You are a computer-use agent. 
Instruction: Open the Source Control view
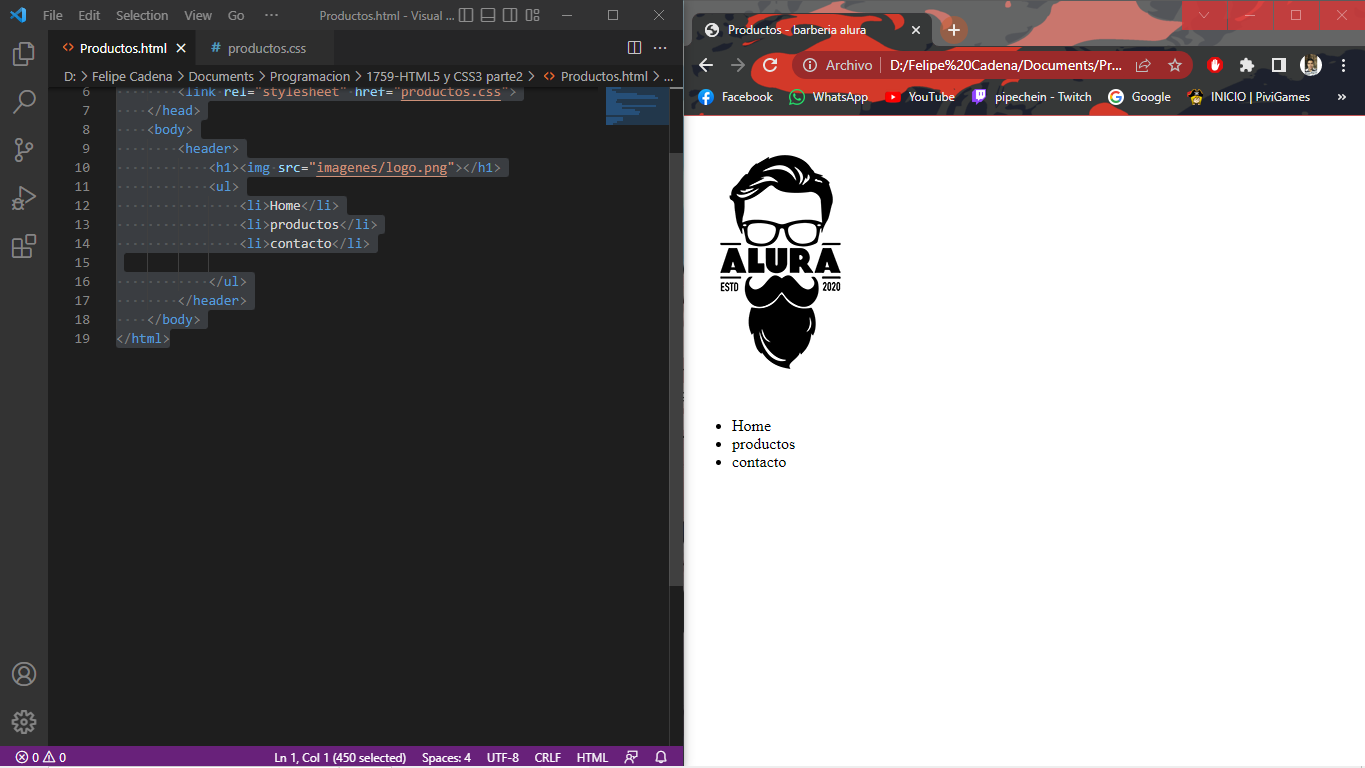coord(24,149)
